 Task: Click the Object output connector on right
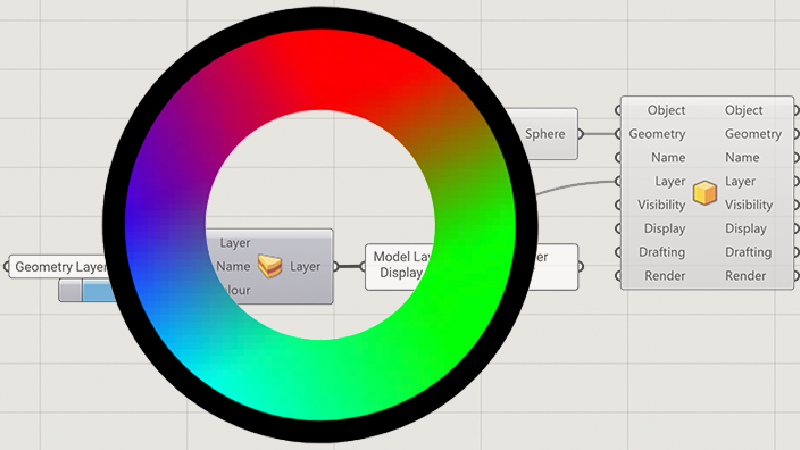pyautogui.click(x=796, y=111)
